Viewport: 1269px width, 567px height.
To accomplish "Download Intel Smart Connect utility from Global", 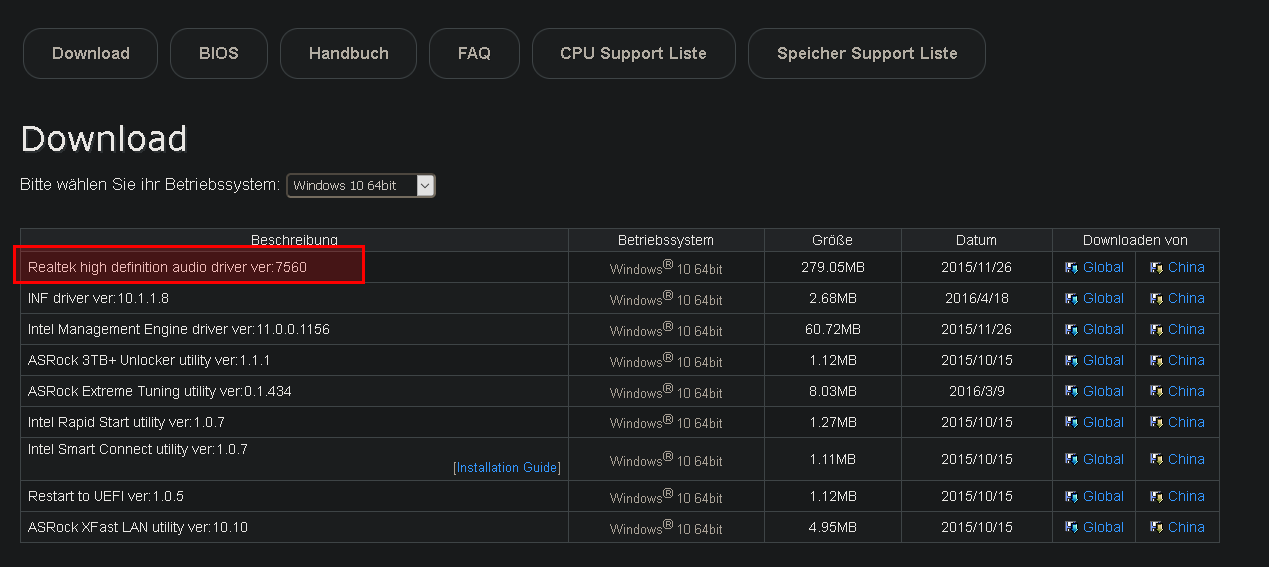I will point(1103,459).
